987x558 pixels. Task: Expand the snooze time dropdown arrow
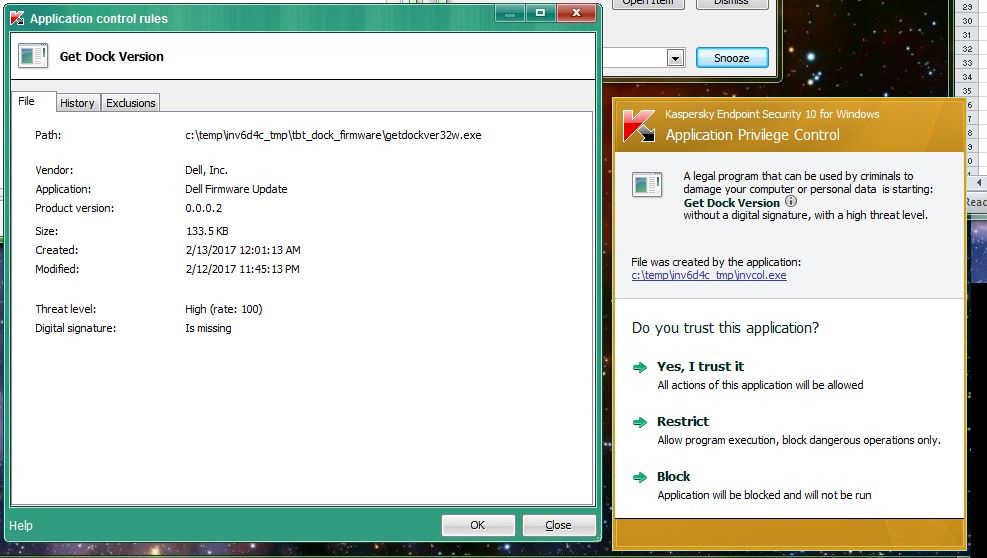pos(675,58)
